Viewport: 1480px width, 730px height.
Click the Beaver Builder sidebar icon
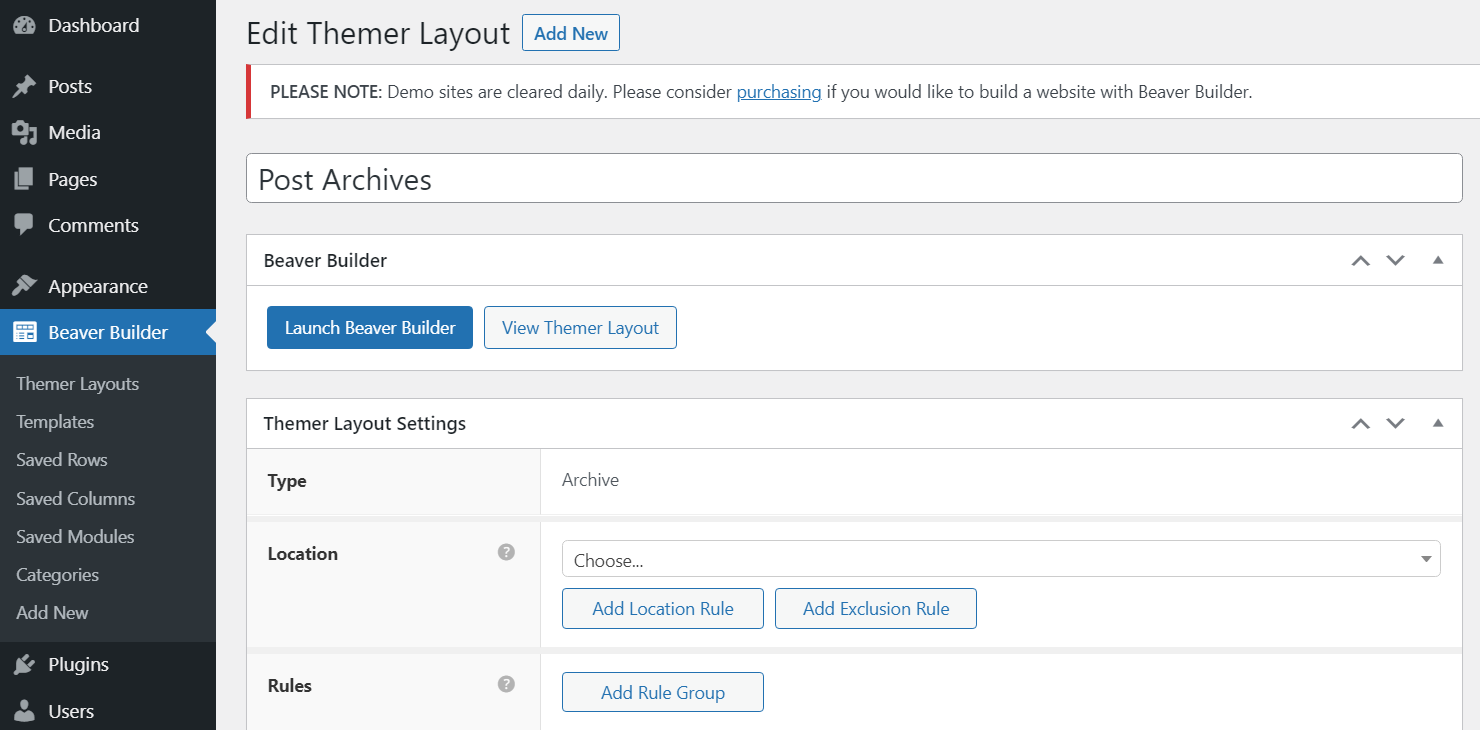(24, 332)
